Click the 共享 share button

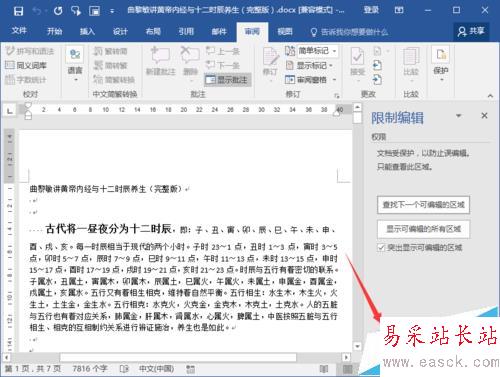(471, 31)
